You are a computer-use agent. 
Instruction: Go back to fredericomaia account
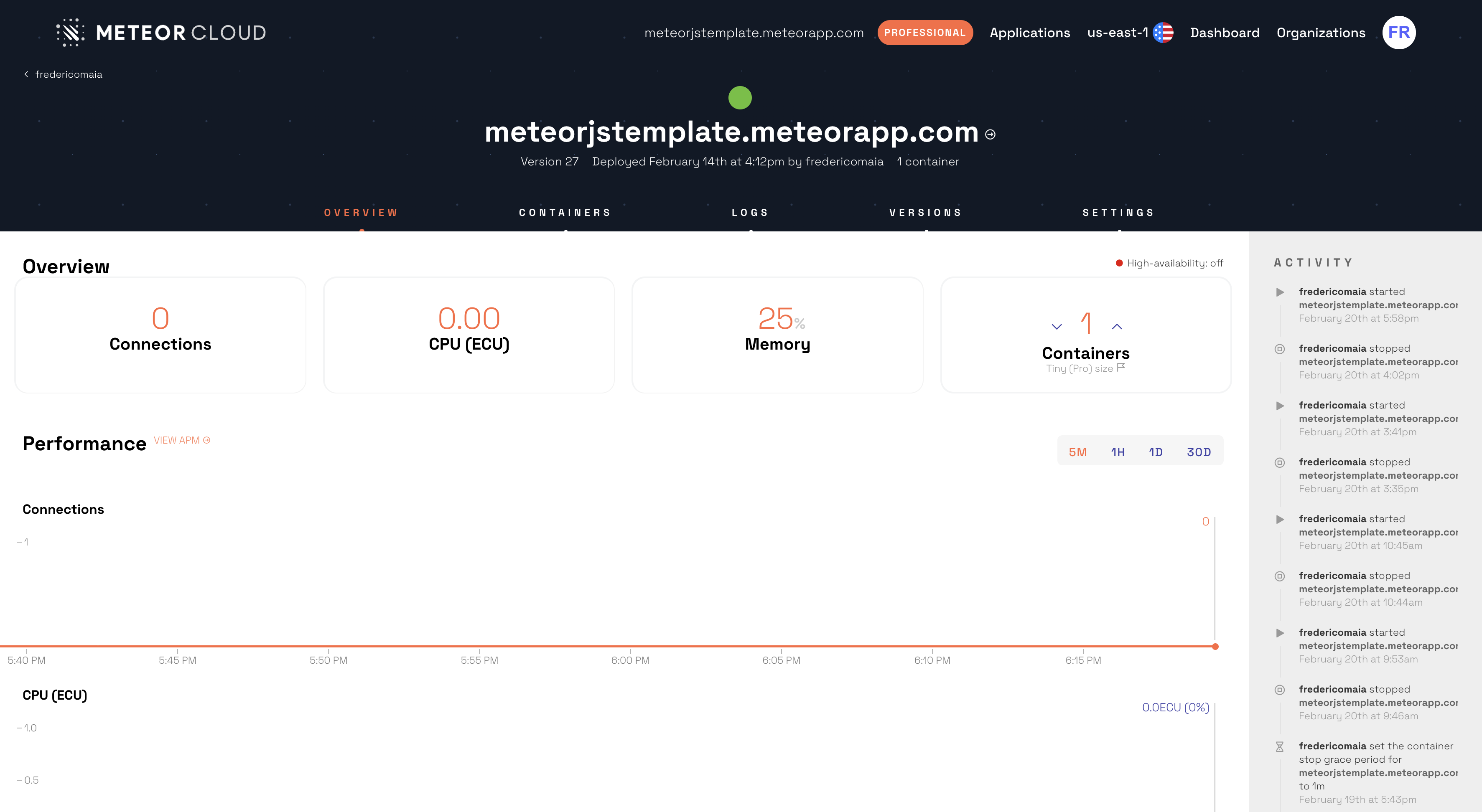69,74
